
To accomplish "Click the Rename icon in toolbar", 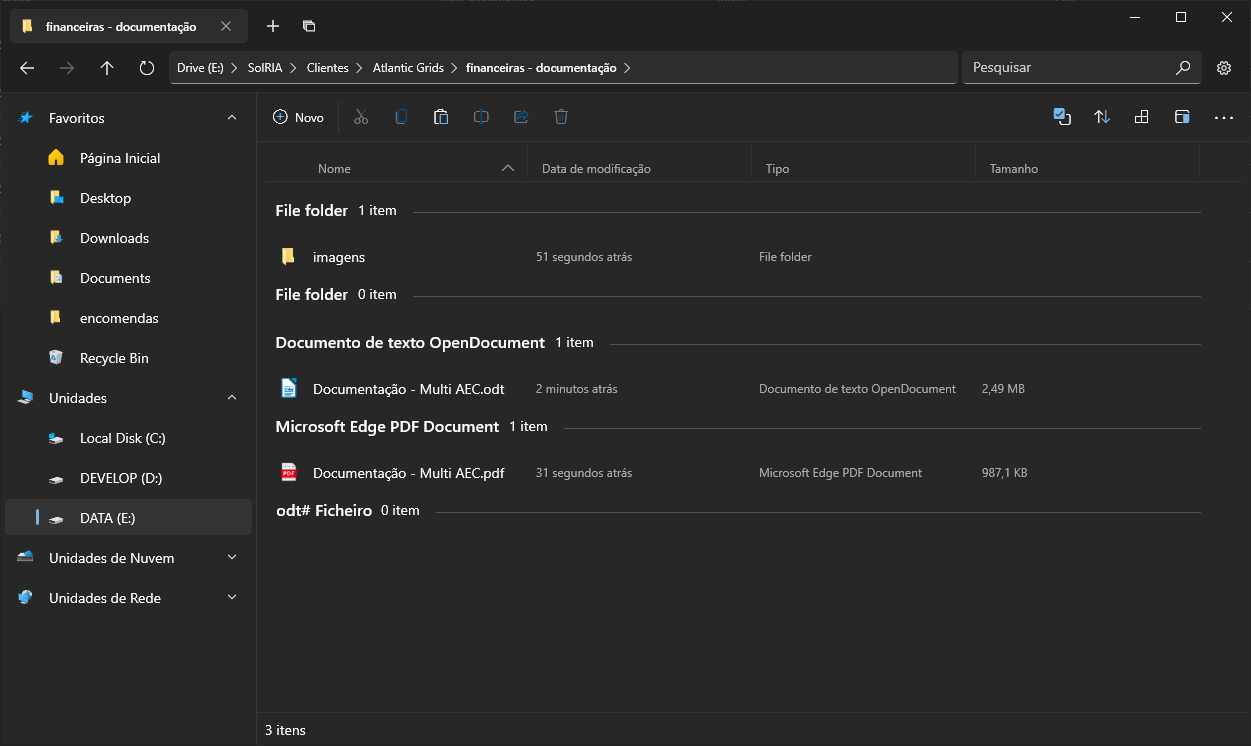I will click(481, 117).
